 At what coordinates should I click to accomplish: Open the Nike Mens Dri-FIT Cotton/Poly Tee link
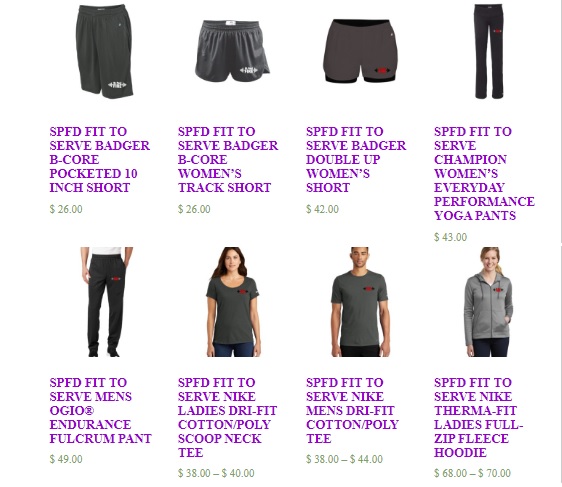coord(352,410)
